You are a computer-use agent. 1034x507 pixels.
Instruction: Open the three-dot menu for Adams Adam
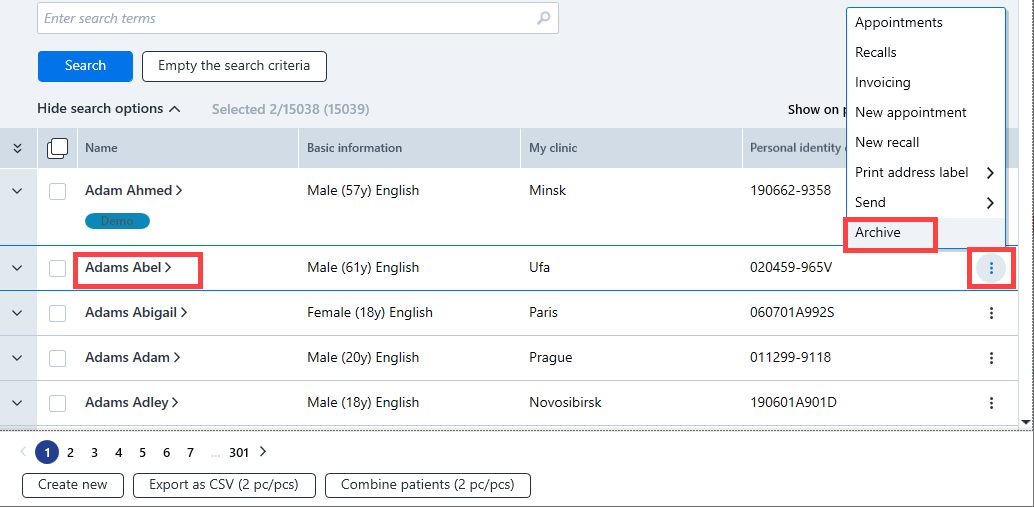[x=991, y=358]
